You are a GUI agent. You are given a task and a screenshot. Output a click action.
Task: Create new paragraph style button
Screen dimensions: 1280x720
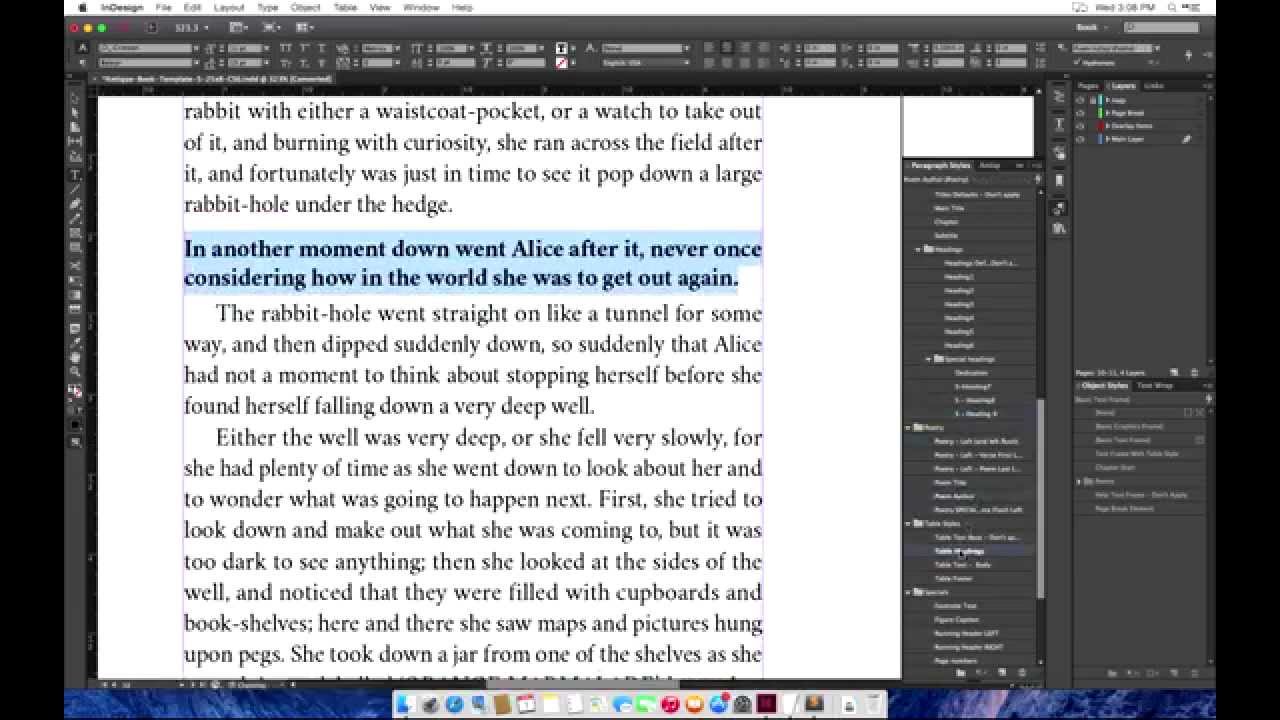(x=1003, y=673)
